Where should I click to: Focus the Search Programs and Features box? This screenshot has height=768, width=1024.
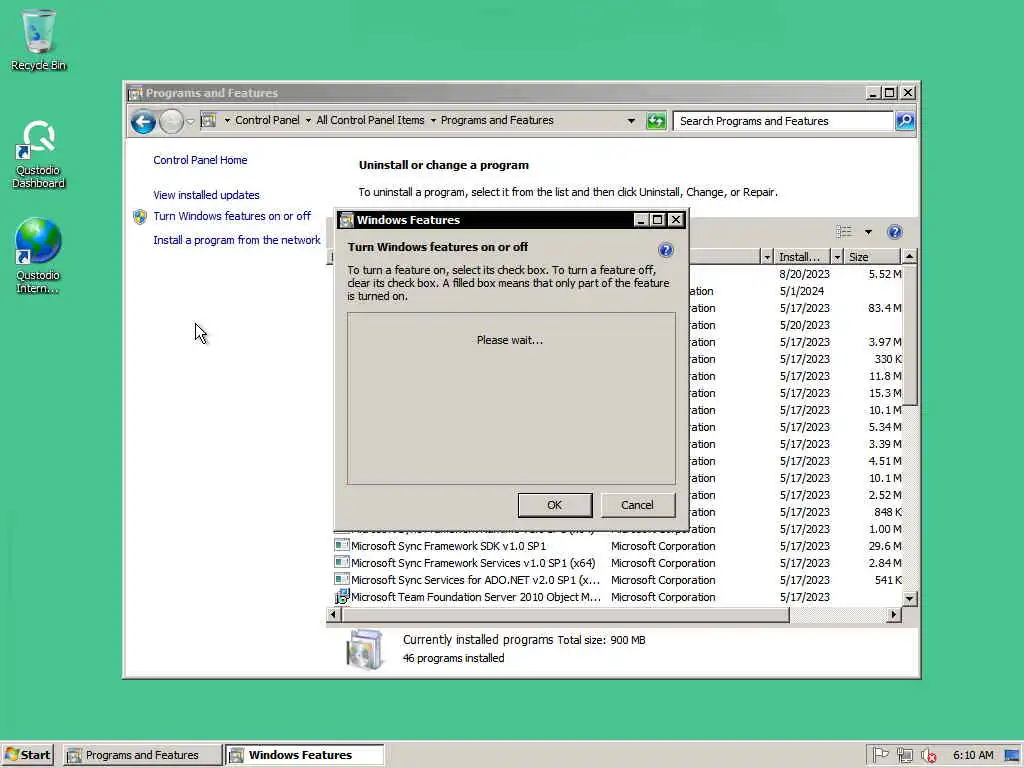pyautogui.click(x=783, y=121)
